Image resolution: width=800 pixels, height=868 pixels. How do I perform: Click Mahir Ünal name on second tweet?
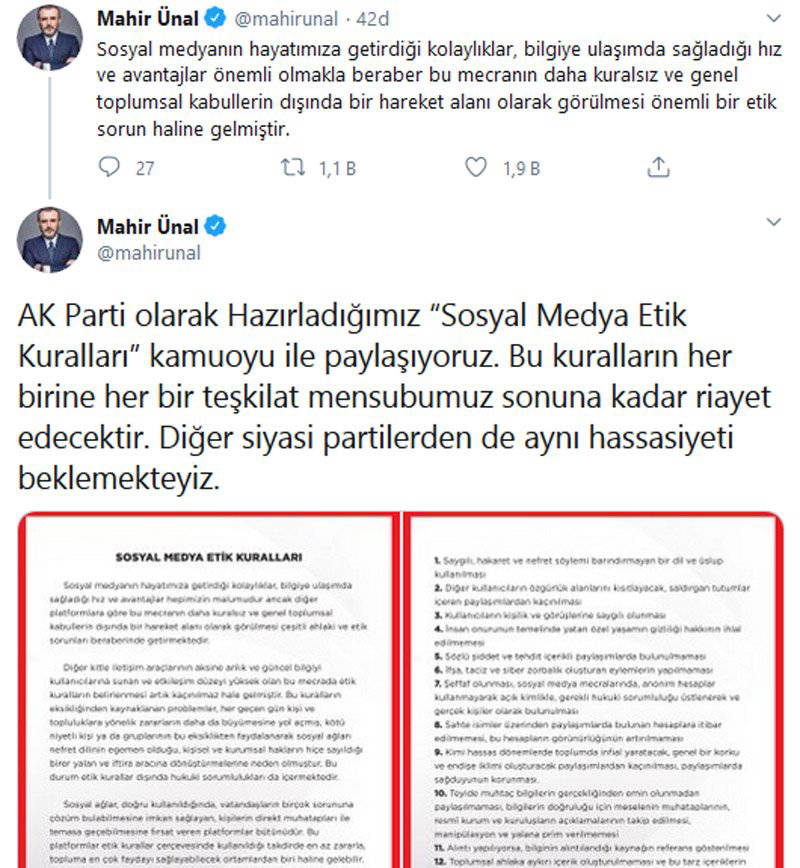coord(148,226)
